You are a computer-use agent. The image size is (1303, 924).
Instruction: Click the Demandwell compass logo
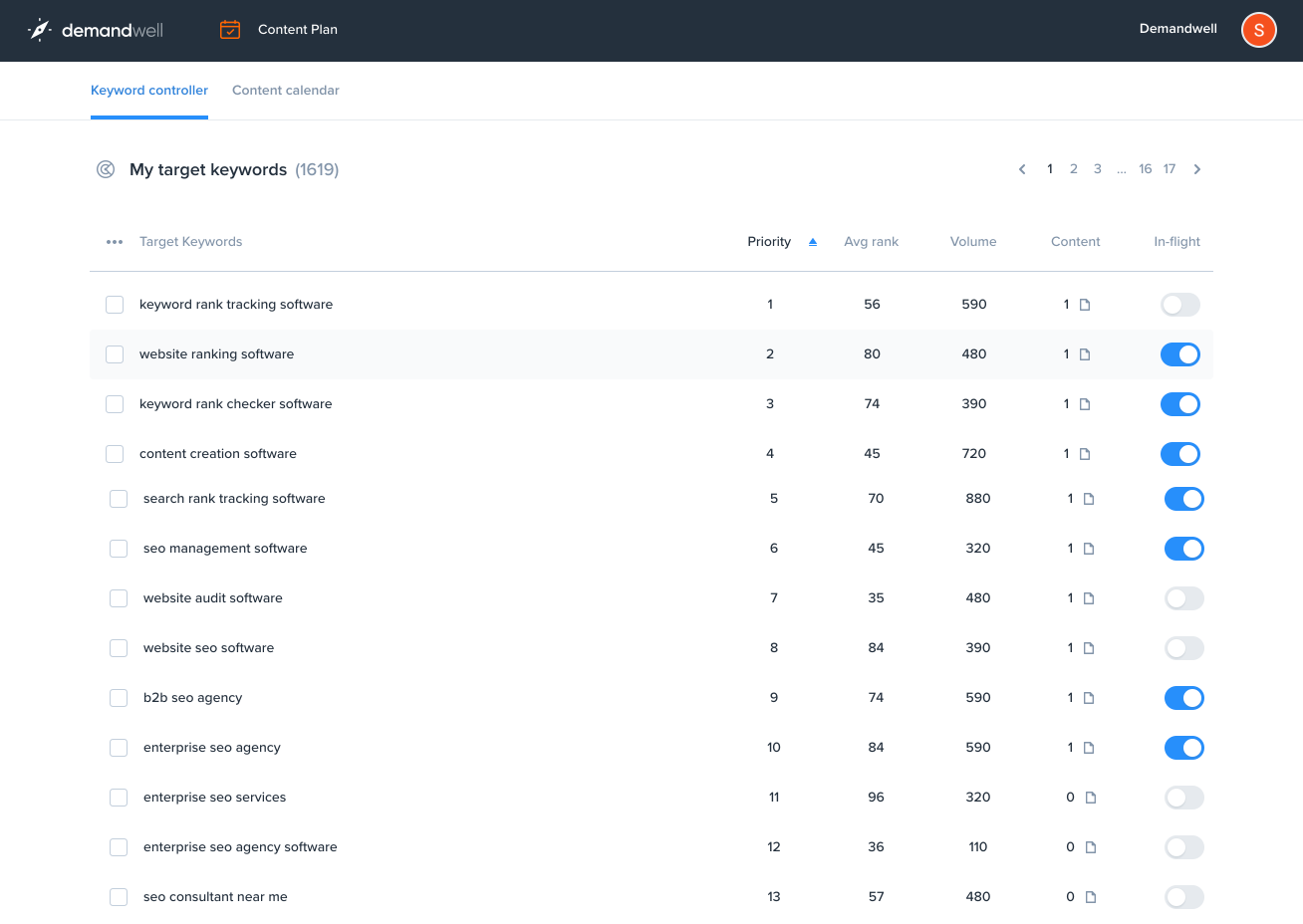click(x=40, y=30)
